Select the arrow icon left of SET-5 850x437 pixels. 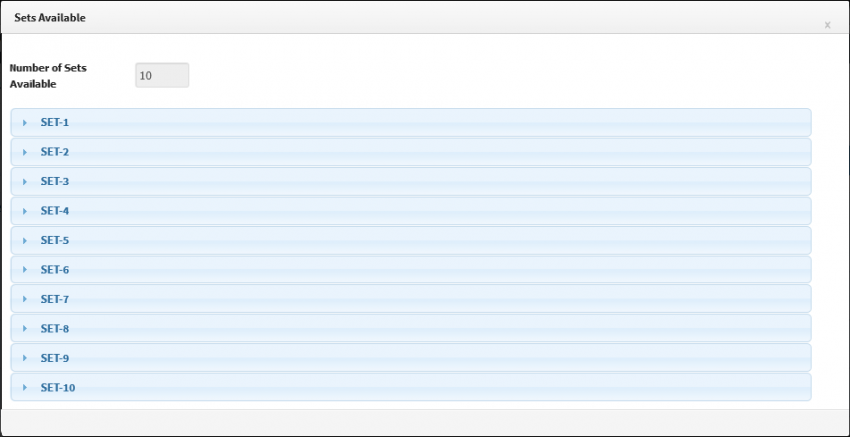[25, 241]
